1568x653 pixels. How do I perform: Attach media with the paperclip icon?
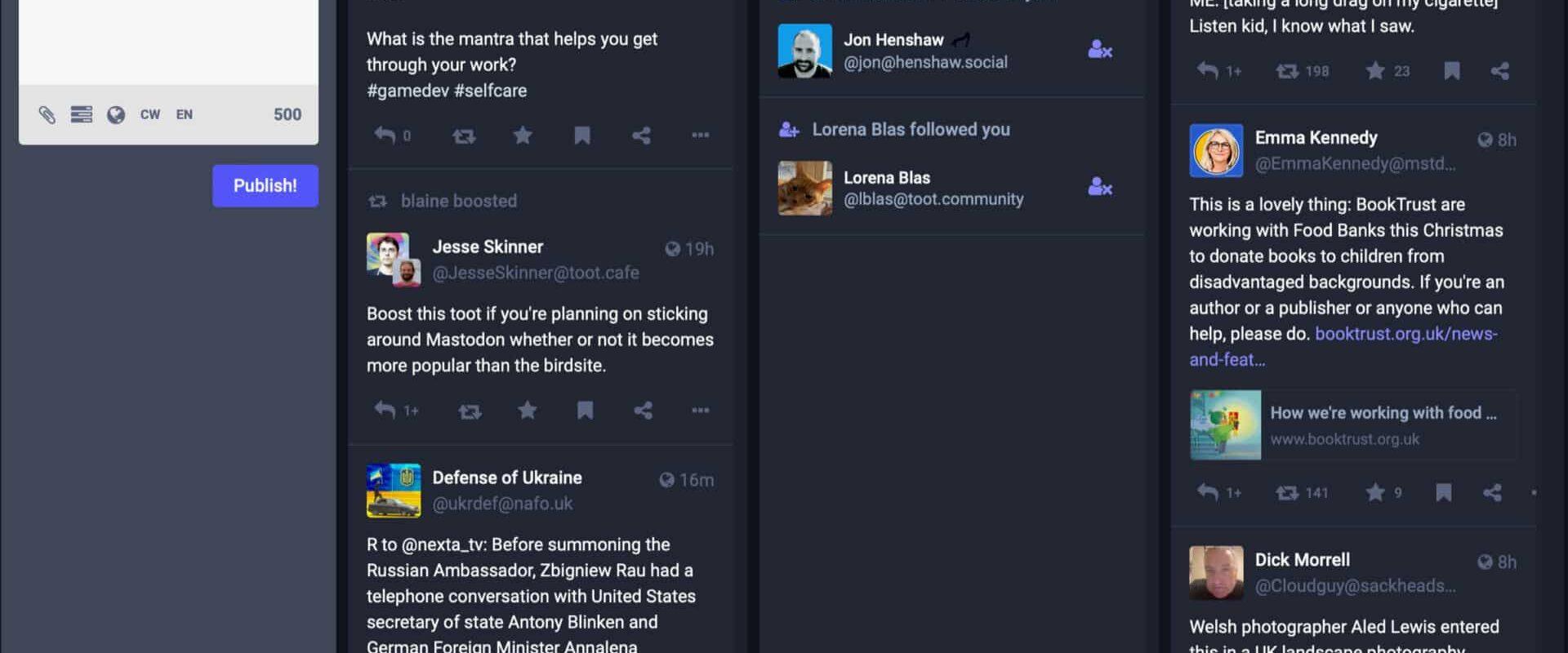coord(47,114)
